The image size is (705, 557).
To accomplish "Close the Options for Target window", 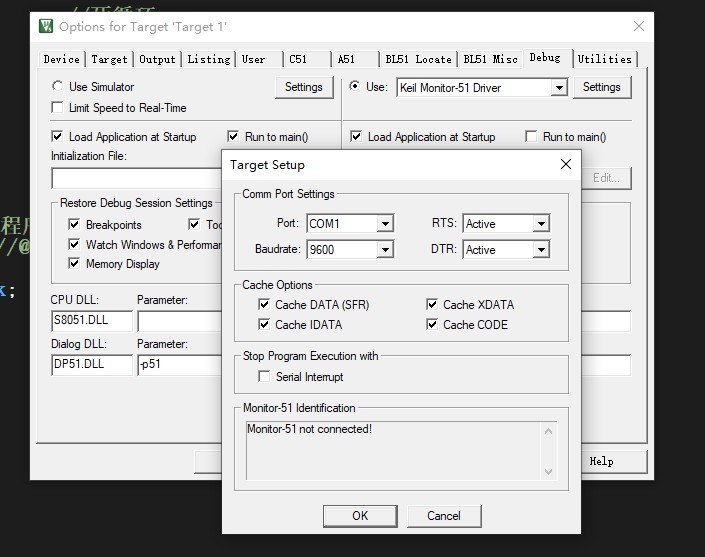I will tap(639, 26).
